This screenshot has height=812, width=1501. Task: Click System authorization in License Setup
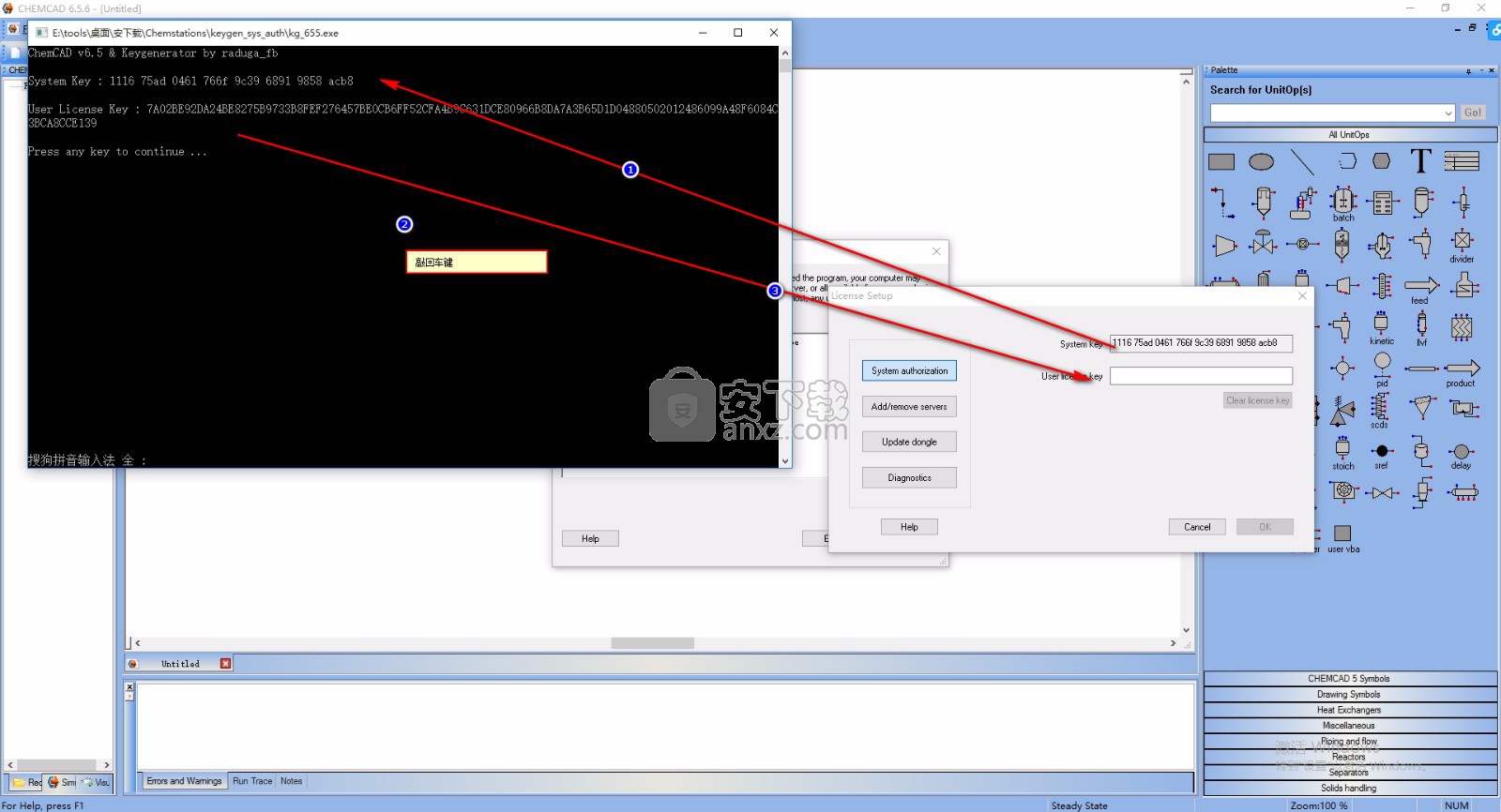[x=909, y=370]
